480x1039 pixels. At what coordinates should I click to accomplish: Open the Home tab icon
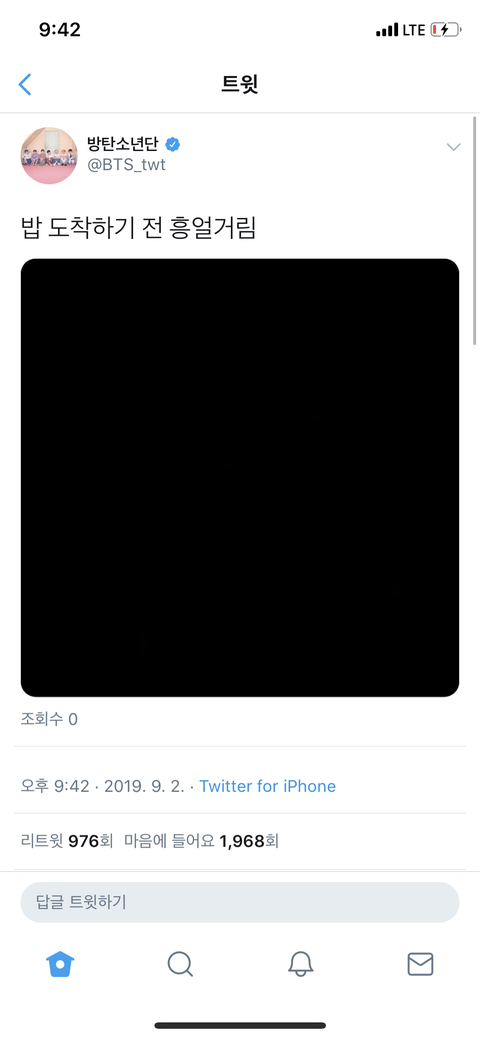pyautogui.click(x=60, y=964)
